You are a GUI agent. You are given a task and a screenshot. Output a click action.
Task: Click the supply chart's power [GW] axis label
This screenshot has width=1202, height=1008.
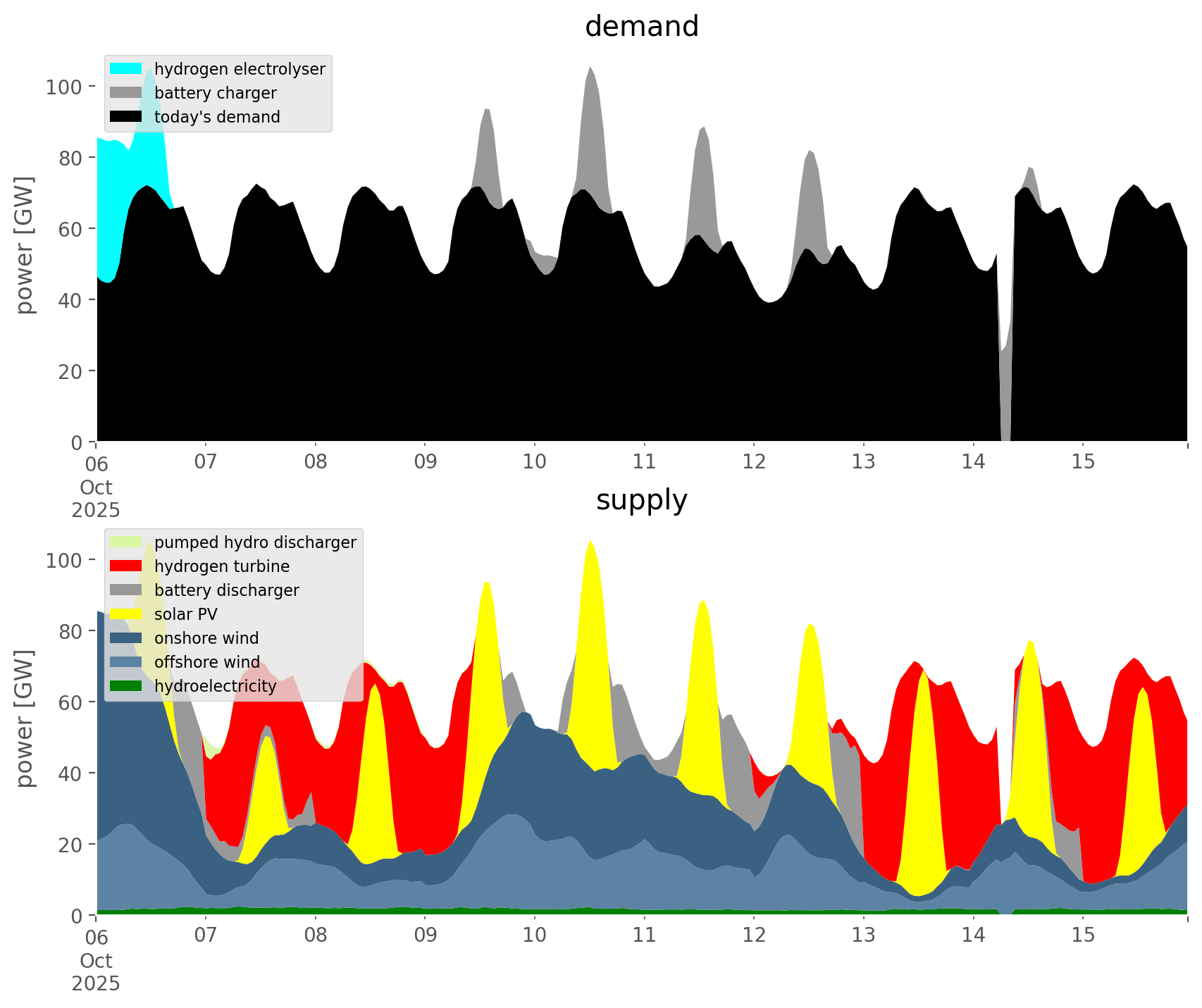tap(24, 718)
